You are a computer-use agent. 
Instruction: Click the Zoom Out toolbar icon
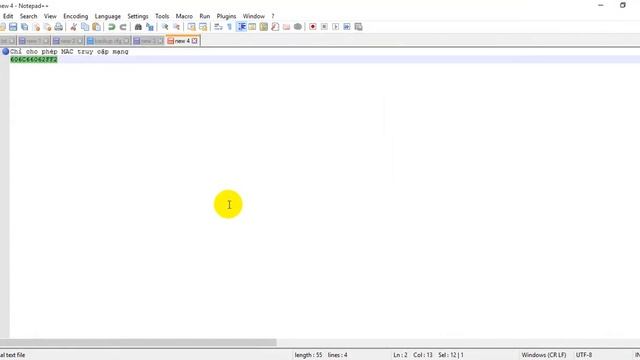pos(176,27)
